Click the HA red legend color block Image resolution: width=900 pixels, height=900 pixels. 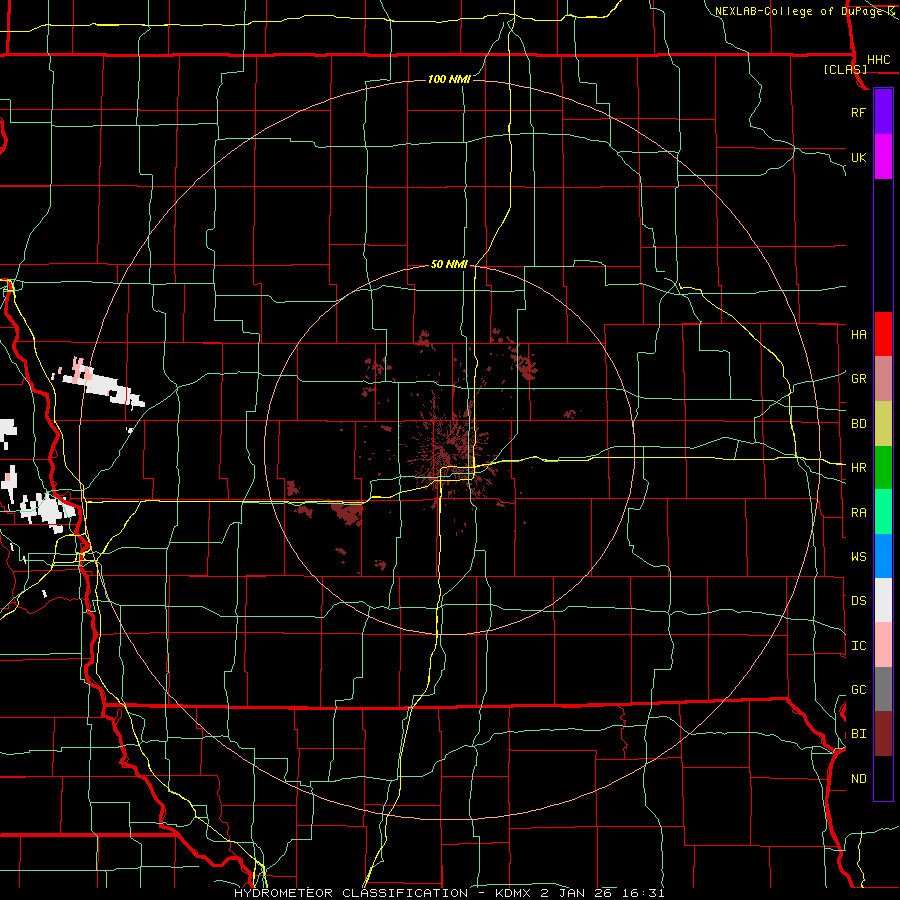pos(883,334)
